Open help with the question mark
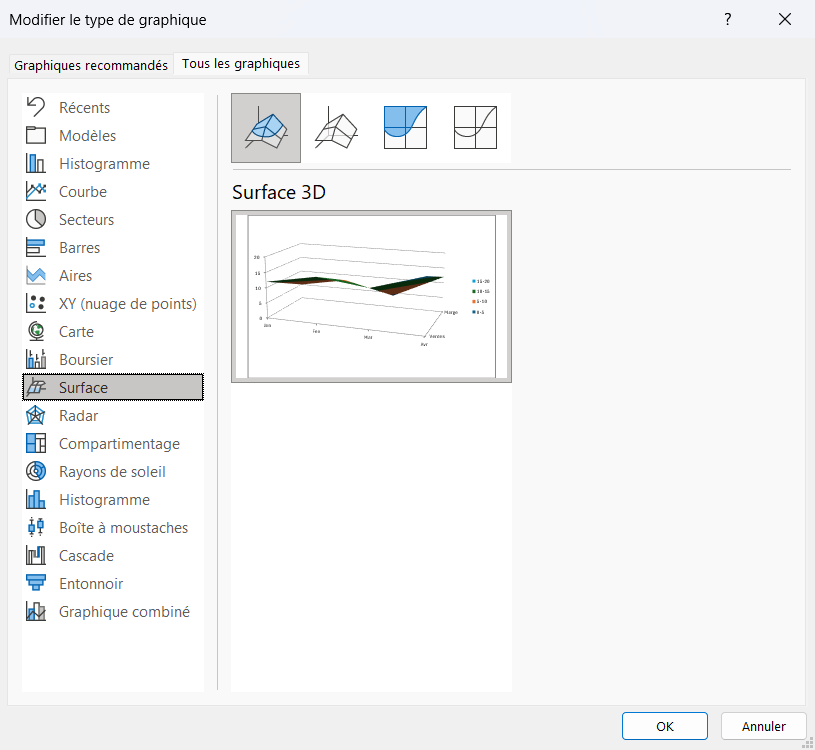 pyautogui.click(x=728, y=19)
